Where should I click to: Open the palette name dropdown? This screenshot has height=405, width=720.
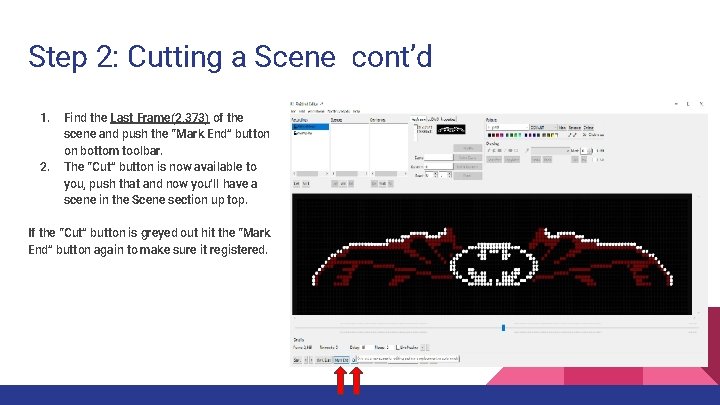click(x=507, y=127)
